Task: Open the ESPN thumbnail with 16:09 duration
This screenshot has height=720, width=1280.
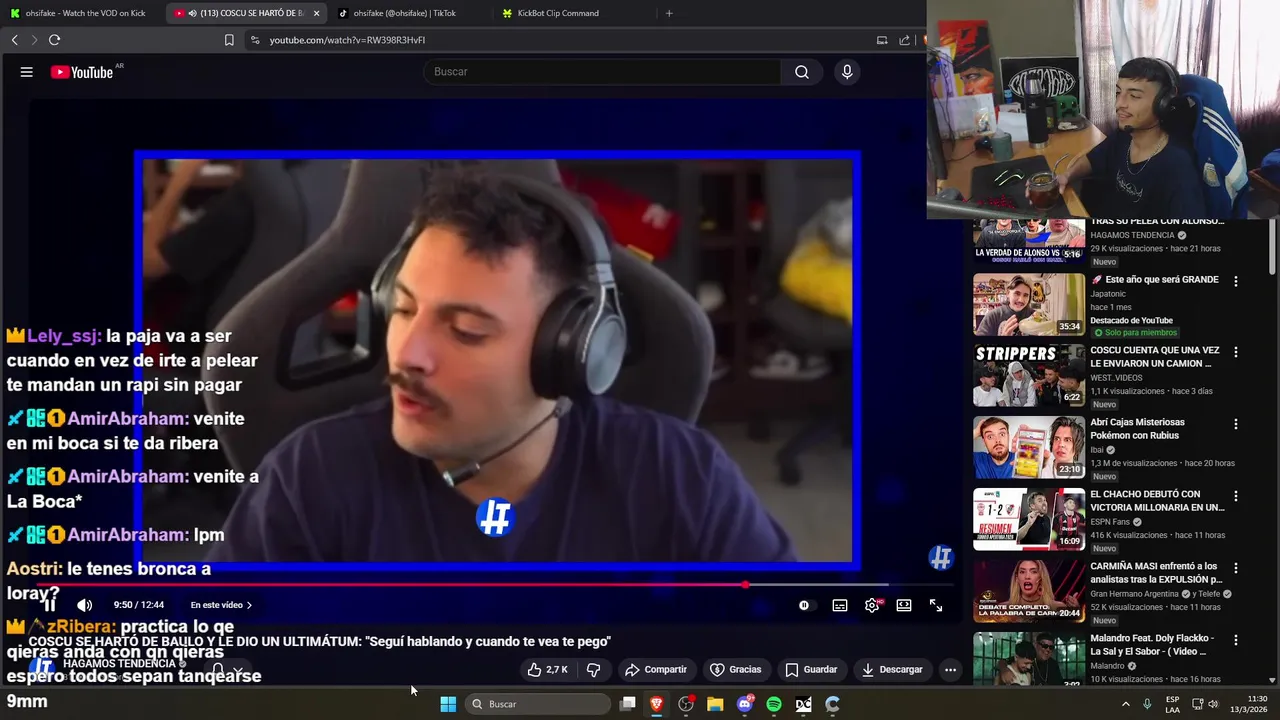Action: coord(1029,519)
